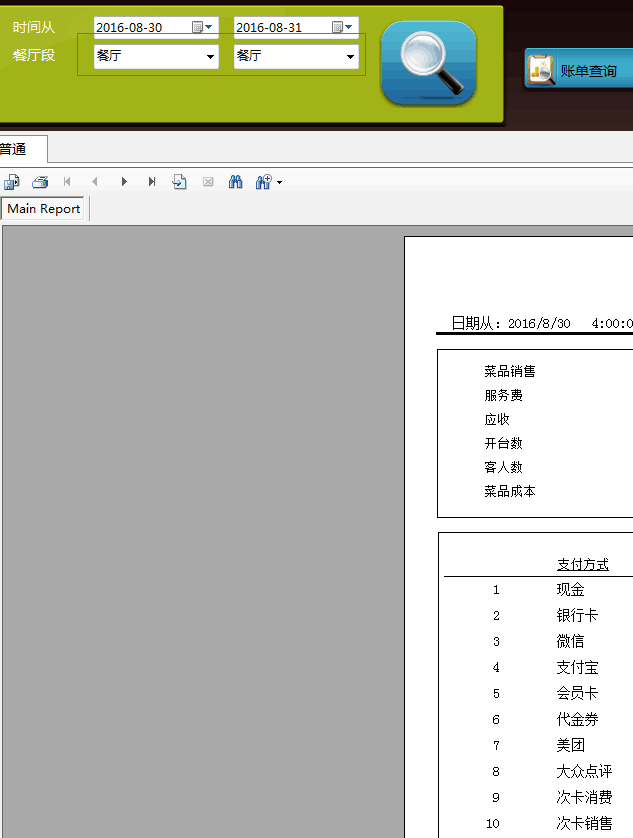The height and width of the screenshot is (838, 633).
Task: Go to the first page of report
Action: point(67,182)
